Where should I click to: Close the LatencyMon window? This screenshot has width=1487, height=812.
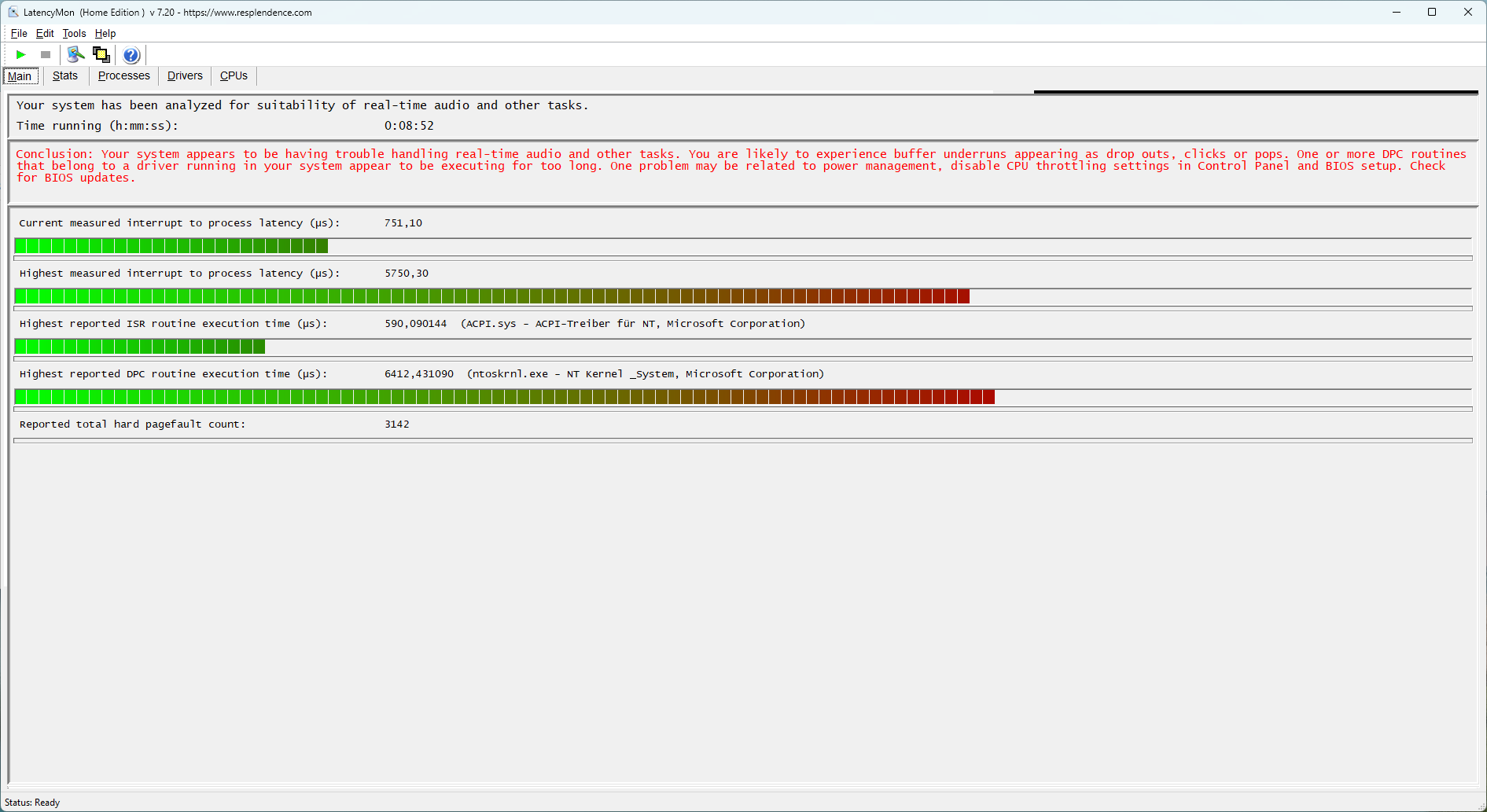[x=1468, y=12]
